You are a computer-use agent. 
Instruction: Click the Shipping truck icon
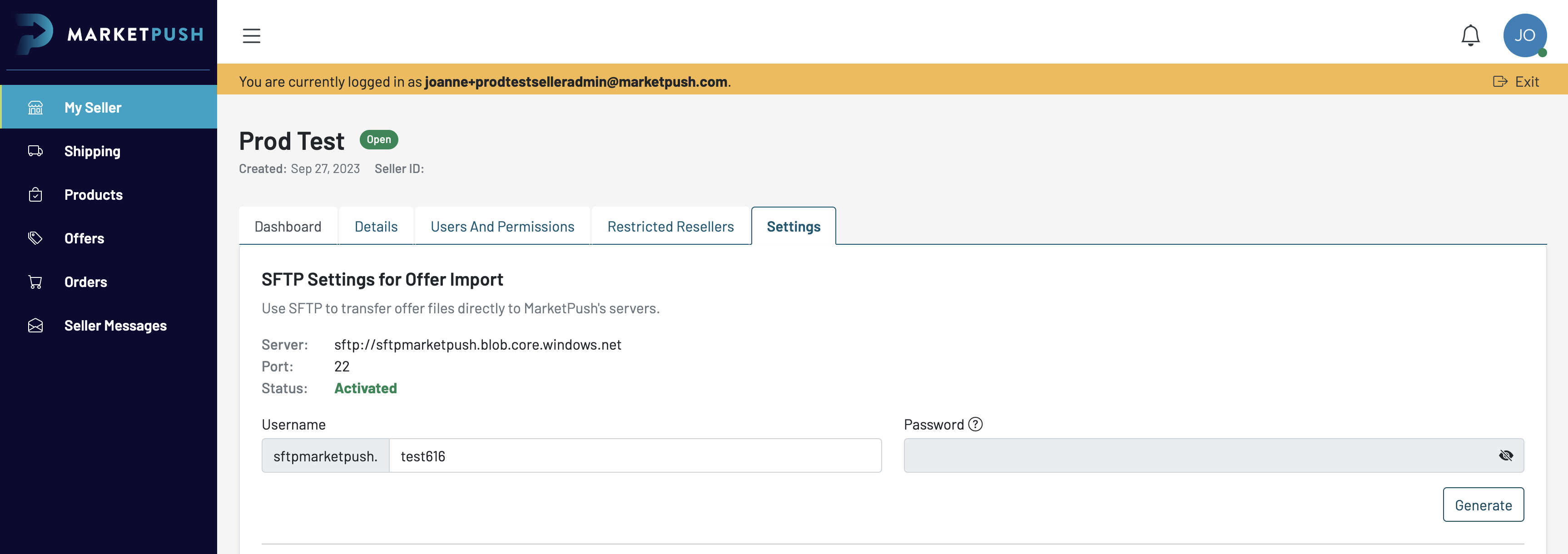click(35, 151)
